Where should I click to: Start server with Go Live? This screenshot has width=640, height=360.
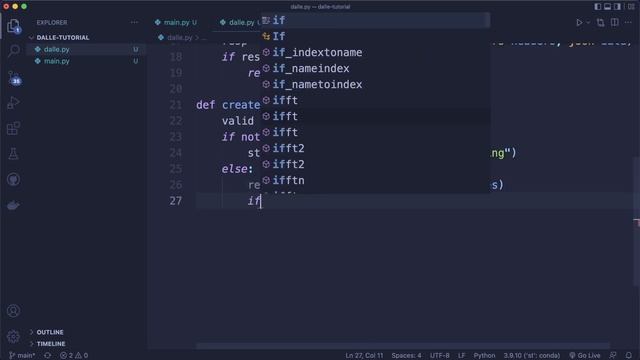(x=584, y=356)
